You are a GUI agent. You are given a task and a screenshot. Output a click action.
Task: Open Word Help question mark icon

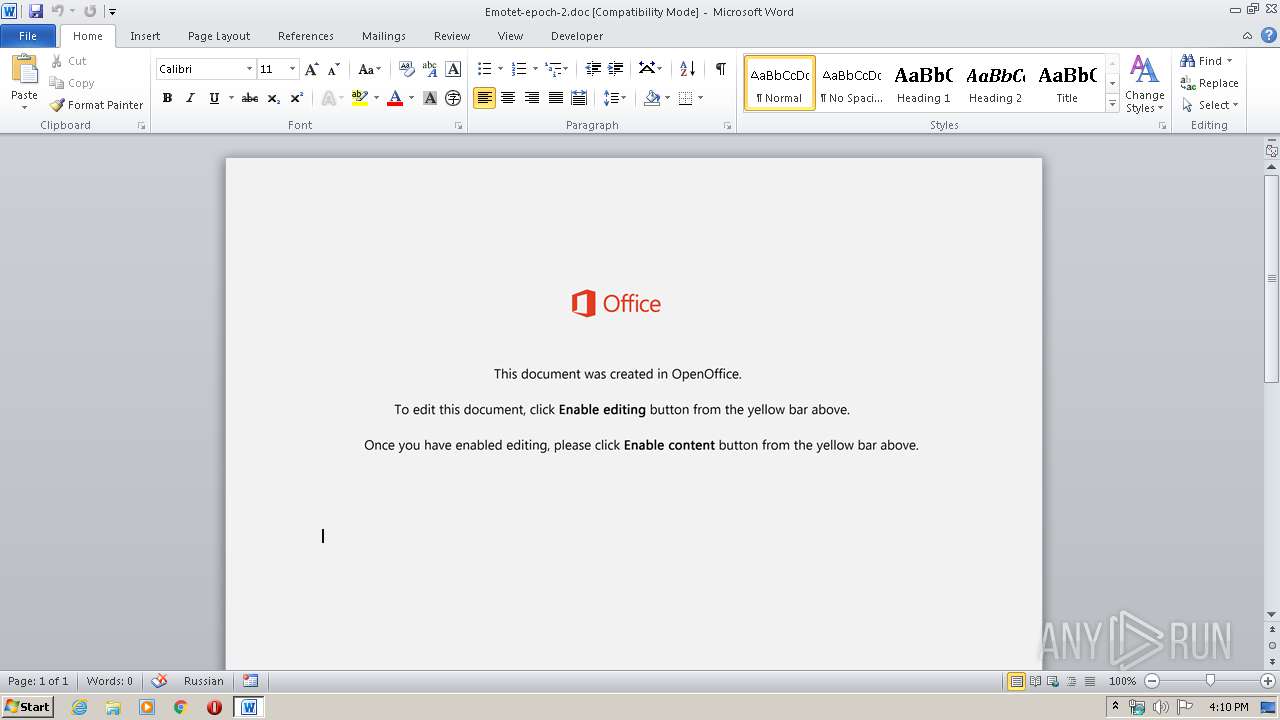coord(1268,35)
